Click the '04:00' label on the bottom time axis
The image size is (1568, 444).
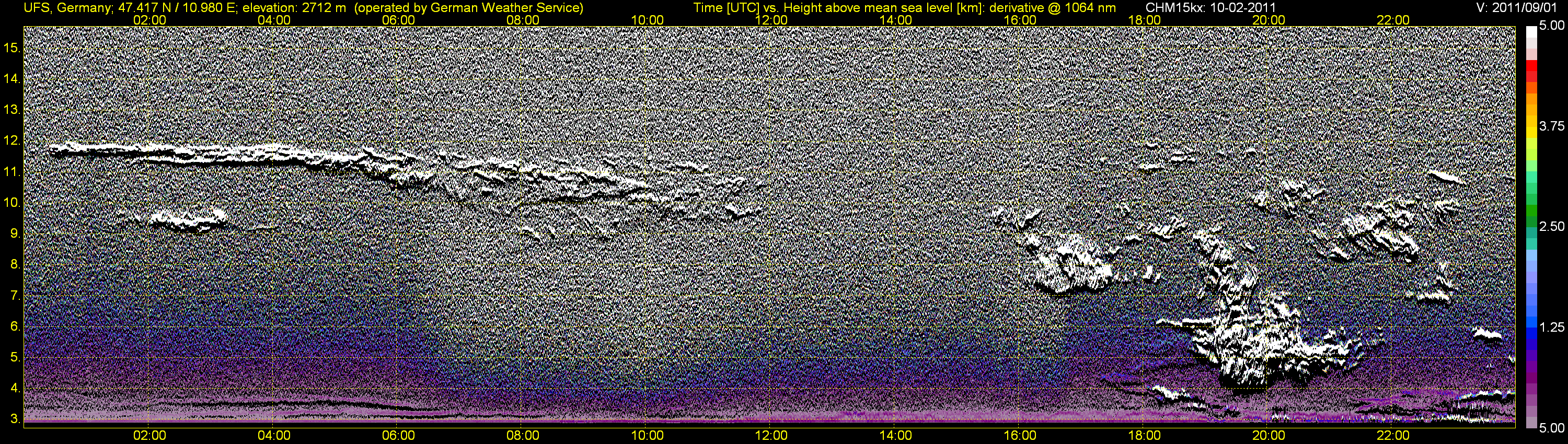pos(274,436)
